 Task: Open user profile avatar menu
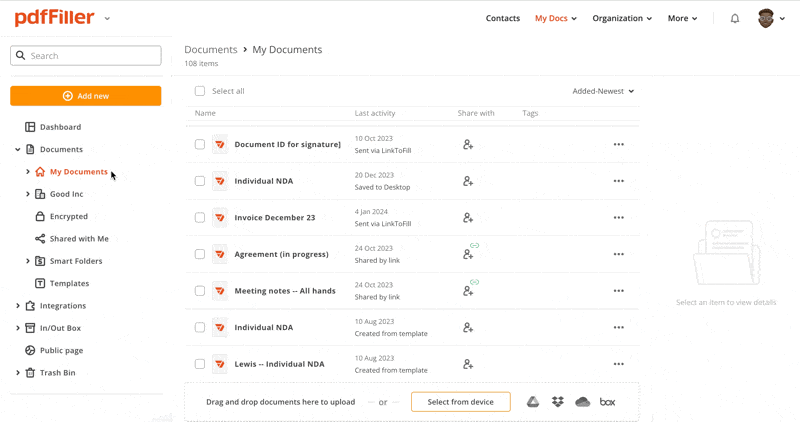coord(766,18)
